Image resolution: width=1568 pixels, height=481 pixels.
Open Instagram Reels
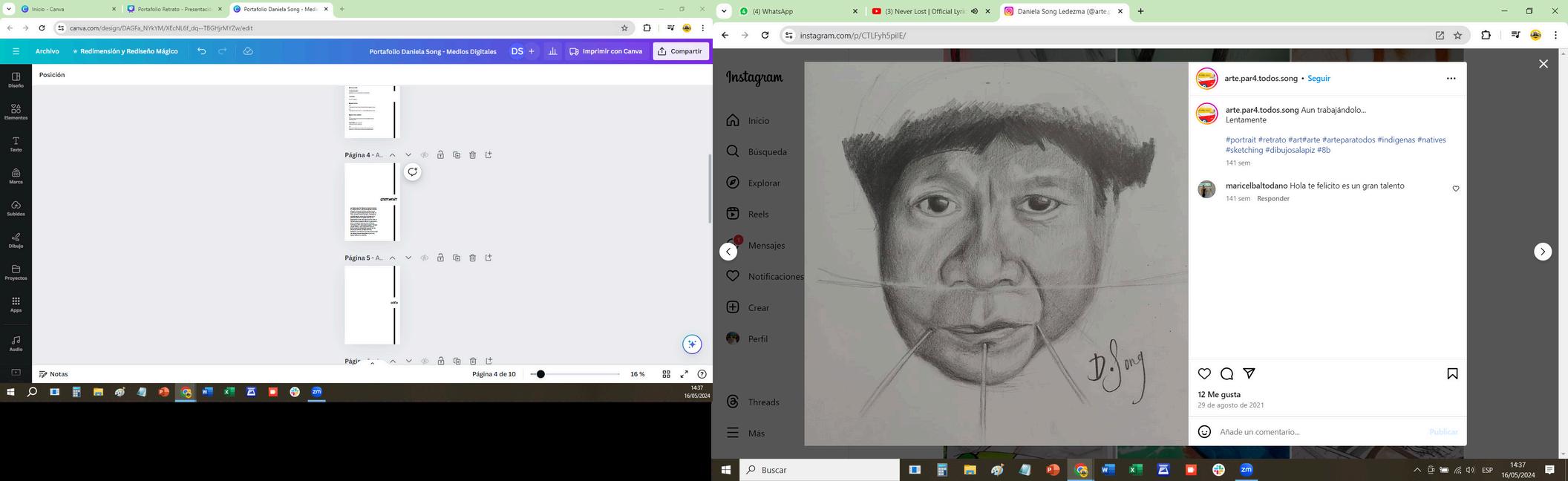pyautogui.click(x=748, y=215)
